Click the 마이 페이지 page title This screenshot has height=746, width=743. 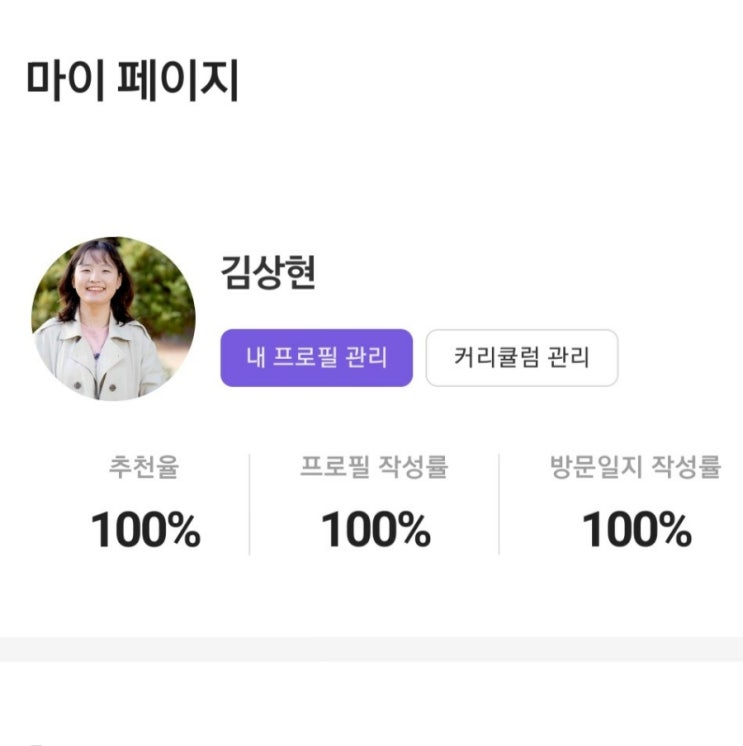(132, 82)
